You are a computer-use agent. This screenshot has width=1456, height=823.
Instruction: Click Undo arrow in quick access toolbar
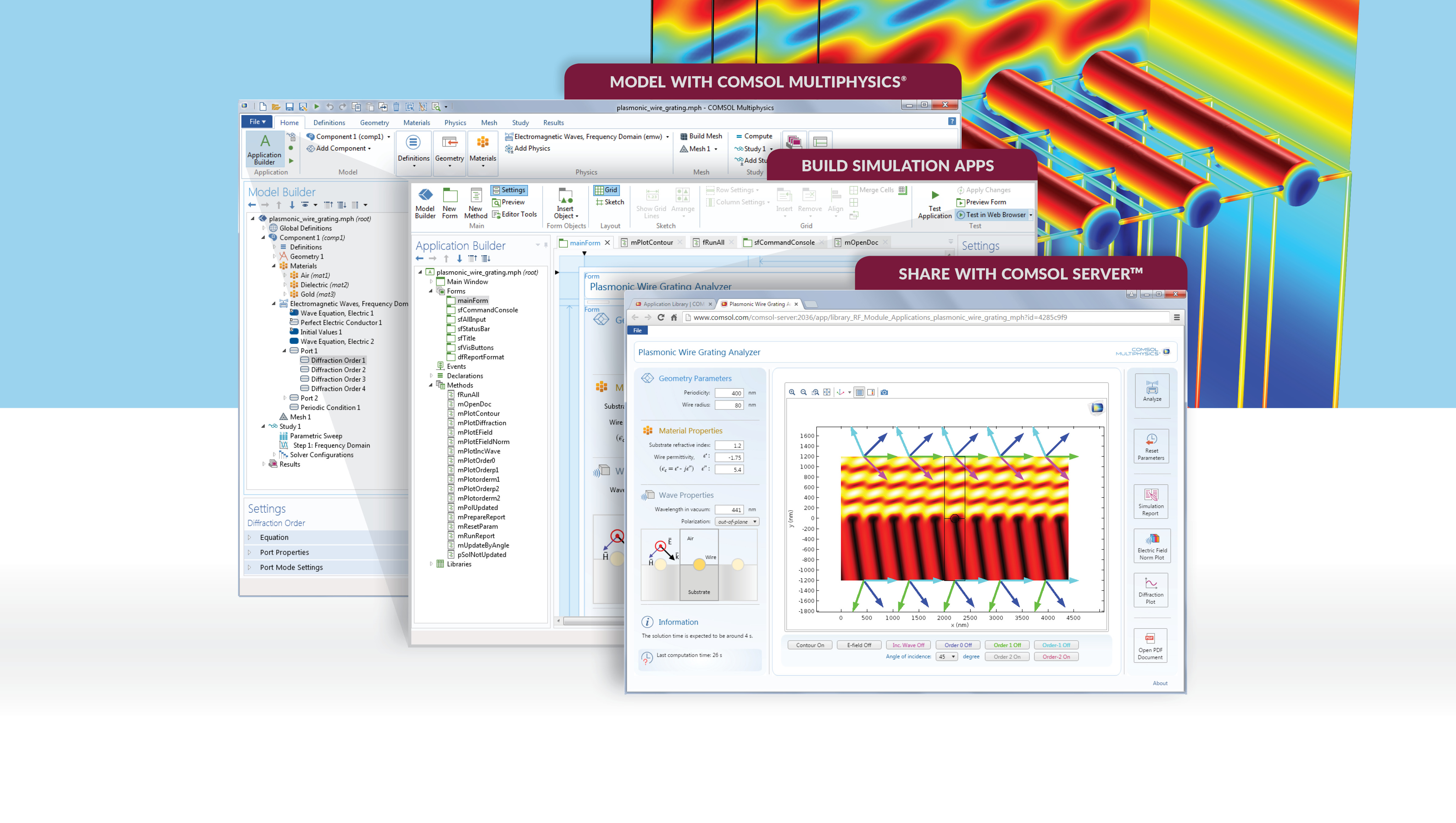click(329, 106)
